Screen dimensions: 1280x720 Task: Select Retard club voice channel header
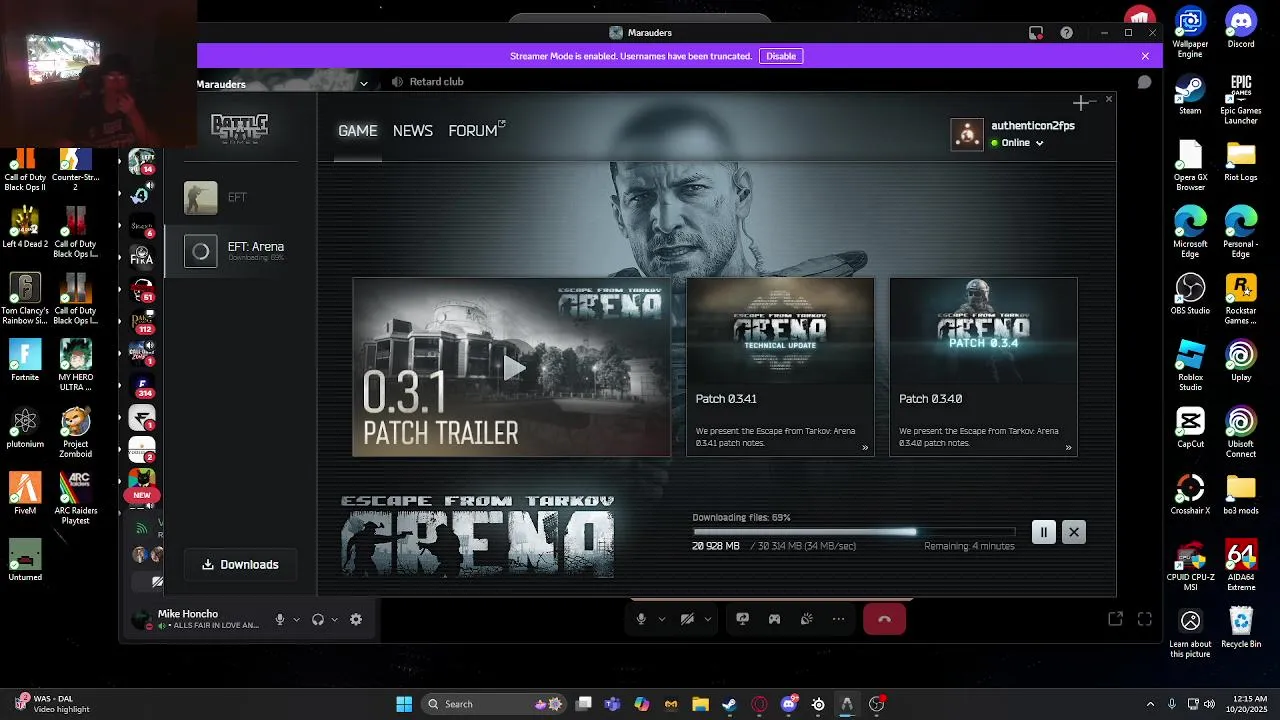[x=428, y=82]
